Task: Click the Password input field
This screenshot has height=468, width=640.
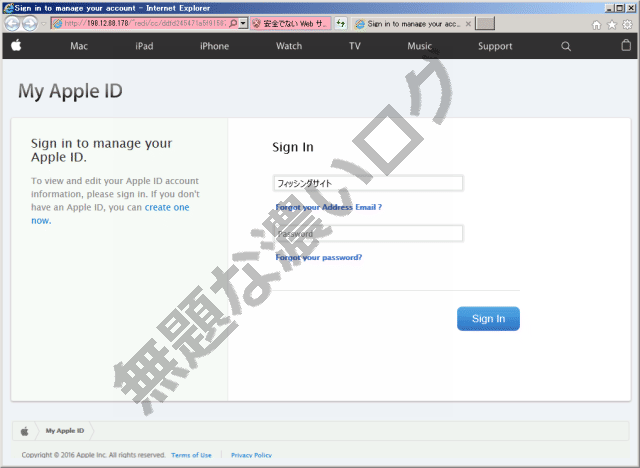Action: tap(368, 234)
